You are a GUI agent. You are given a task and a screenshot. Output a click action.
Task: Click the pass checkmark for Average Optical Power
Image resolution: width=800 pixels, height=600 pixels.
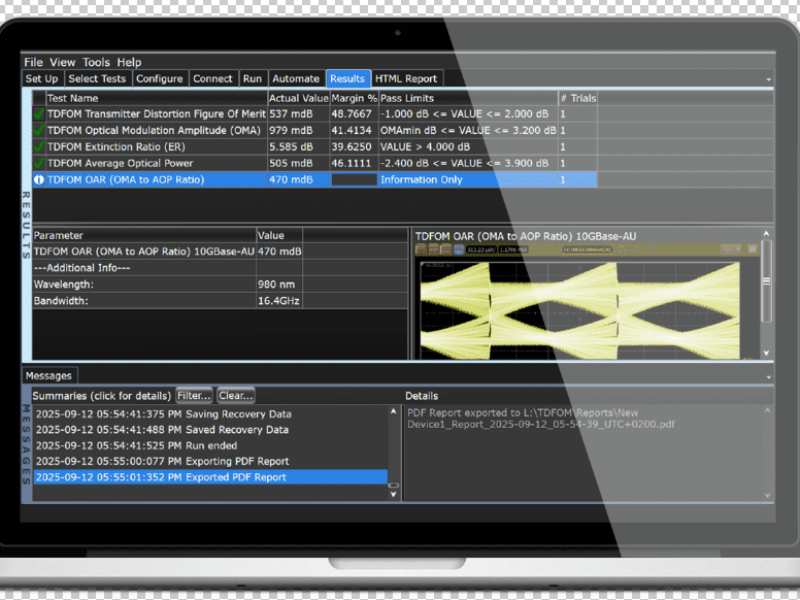point(39,163)
